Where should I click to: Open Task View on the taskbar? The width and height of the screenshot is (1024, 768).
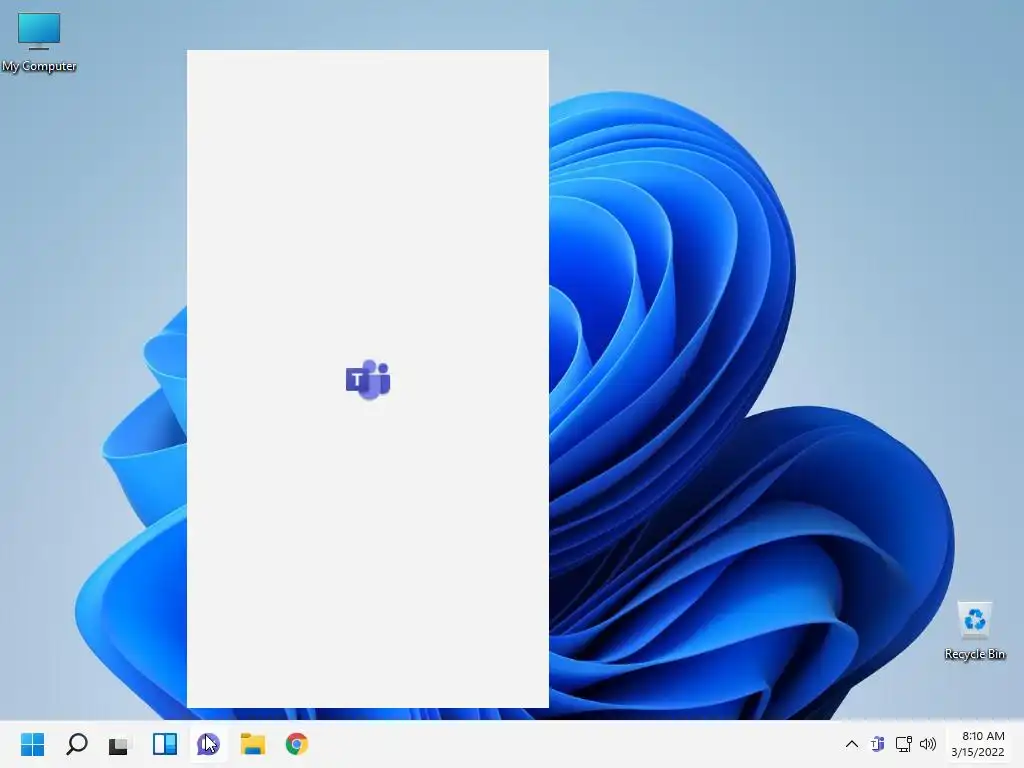(120, 744)
